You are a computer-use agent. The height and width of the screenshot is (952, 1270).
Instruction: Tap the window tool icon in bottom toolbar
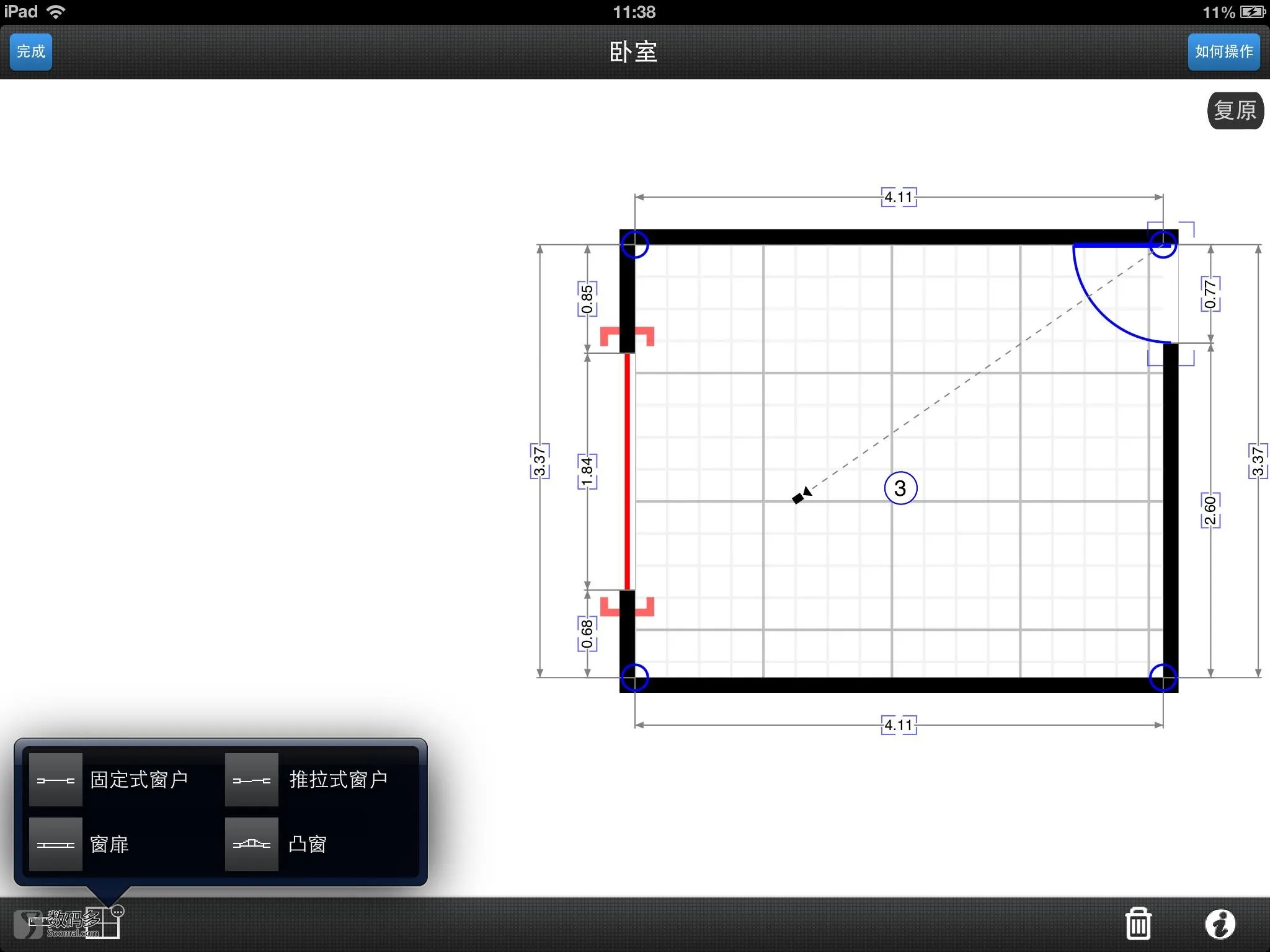click(x=103, y=923)
